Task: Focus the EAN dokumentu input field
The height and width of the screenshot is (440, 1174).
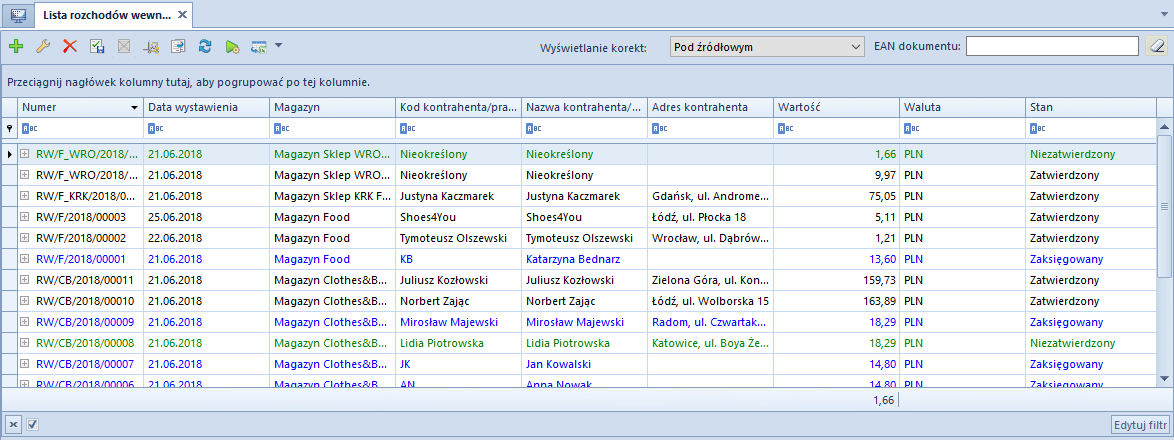Action: pos(1053,47)
